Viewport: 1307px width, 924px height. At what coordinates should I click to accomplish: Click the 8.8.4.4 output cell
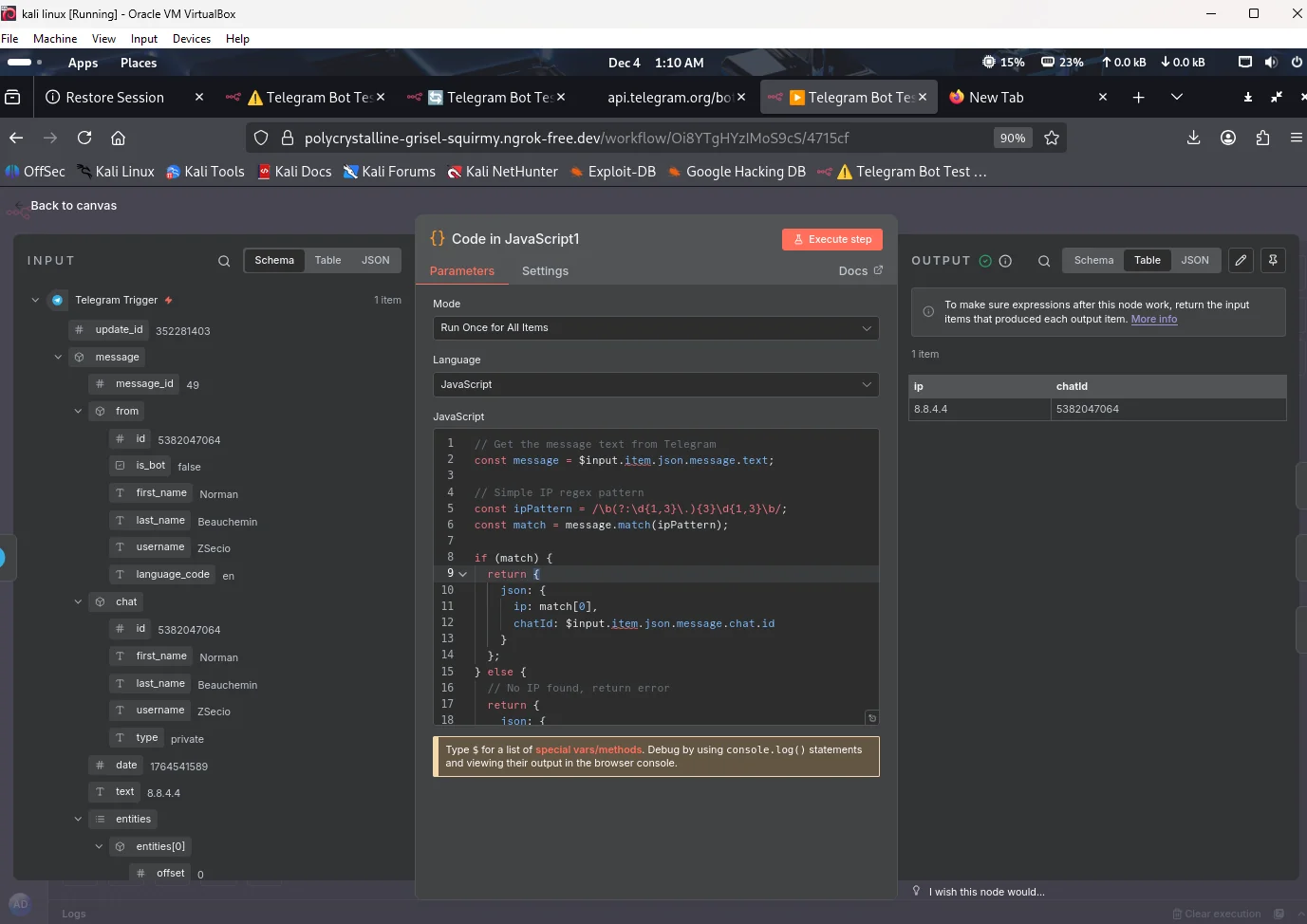(980, 409)
